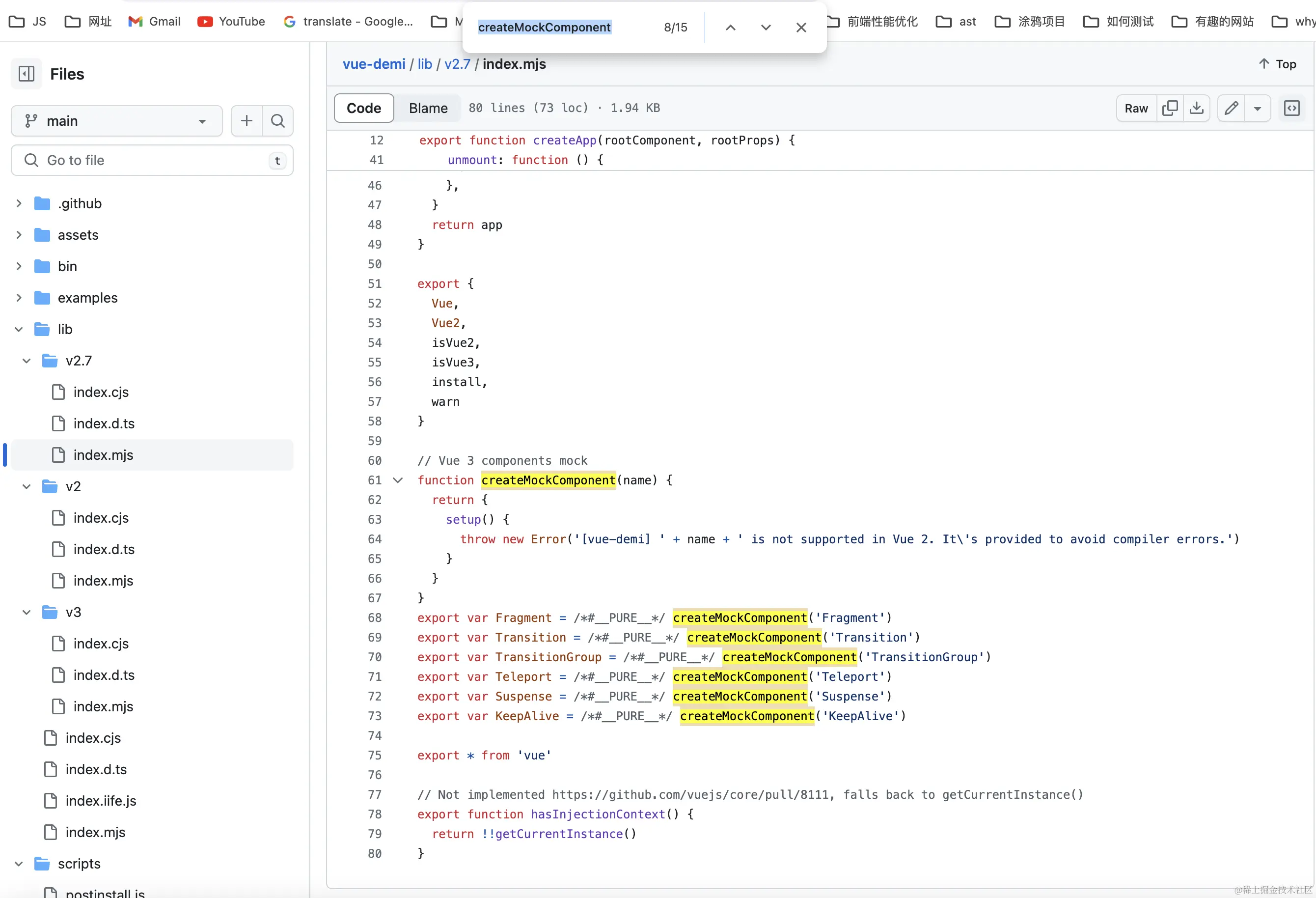Select the Code tab

click(x=363, y=108)
